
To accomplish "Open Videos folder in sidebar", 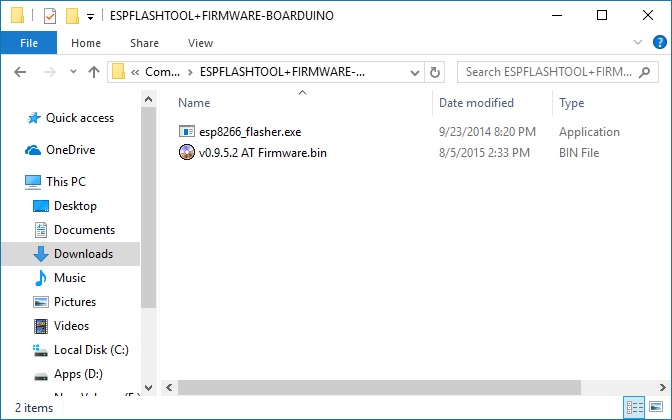I will [72, 326].
